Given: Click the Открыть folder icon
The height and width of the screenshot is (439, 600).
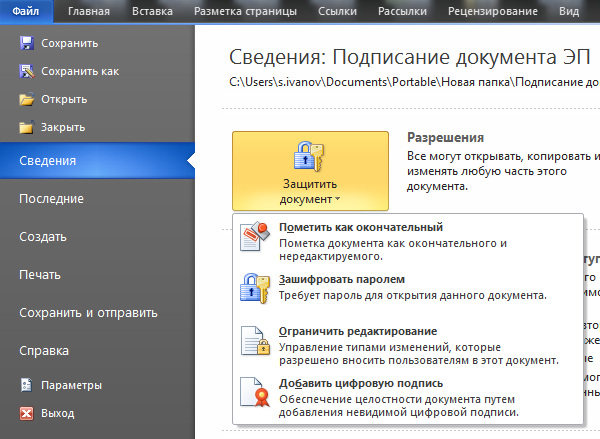Looking at the screenshot, I should (x=26, y=99).
